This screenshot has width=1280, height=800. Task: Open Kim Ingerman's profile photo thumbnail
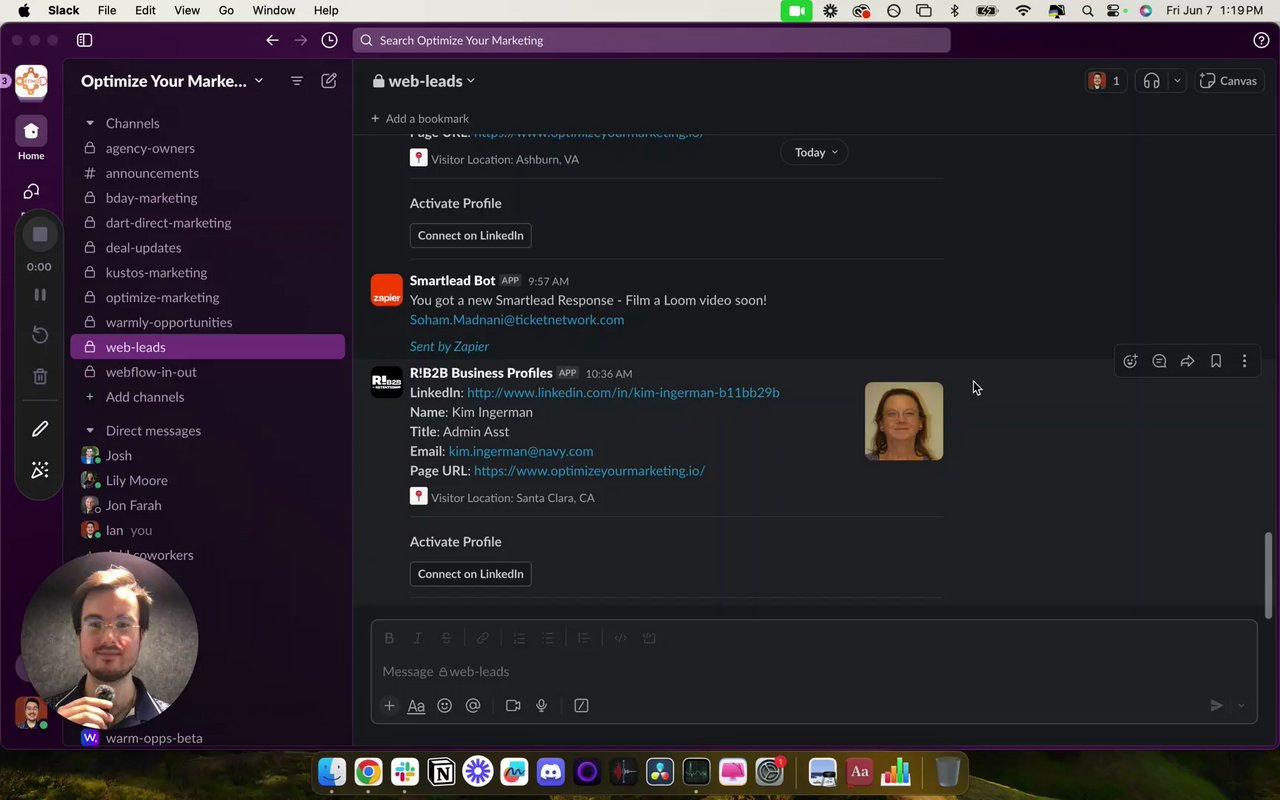point(904,421)
